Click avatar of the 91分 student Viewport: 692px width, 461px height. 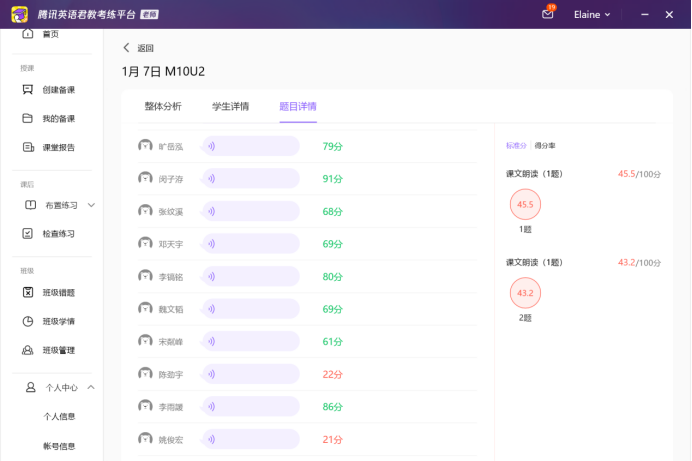pos(145,178)
